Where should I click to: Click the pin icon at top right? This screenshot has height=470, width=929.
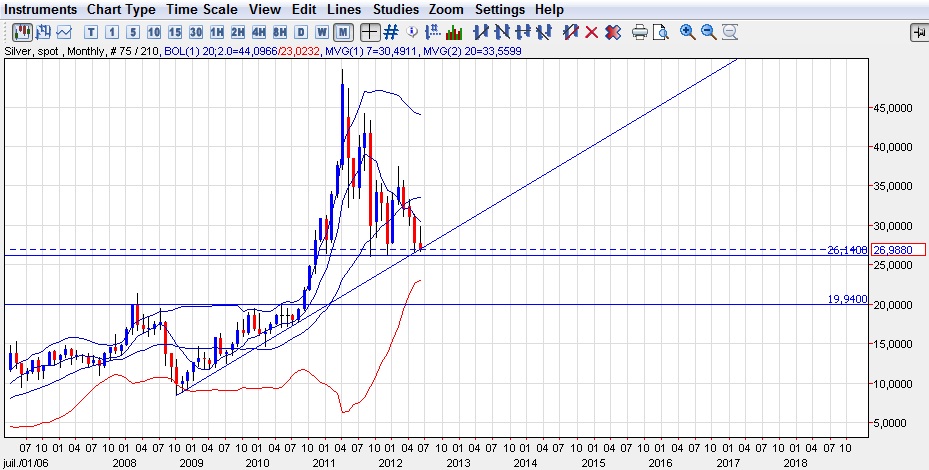(x=918, y=32)
